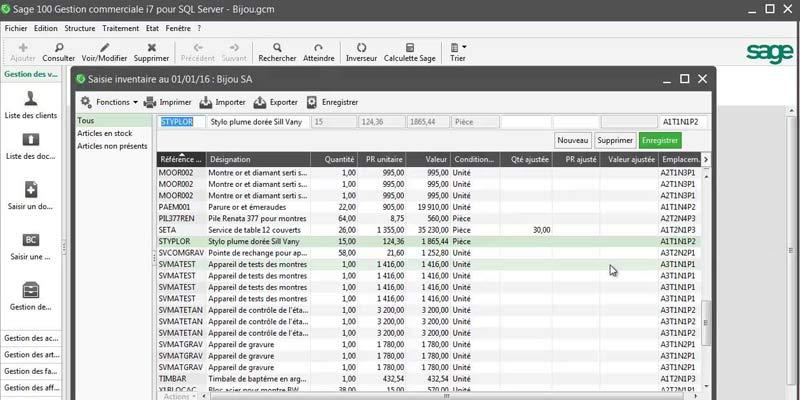Click the BC Saisir une sidebar icon
Viewport: 800px width, 400px height.
(x=31, y=240)
